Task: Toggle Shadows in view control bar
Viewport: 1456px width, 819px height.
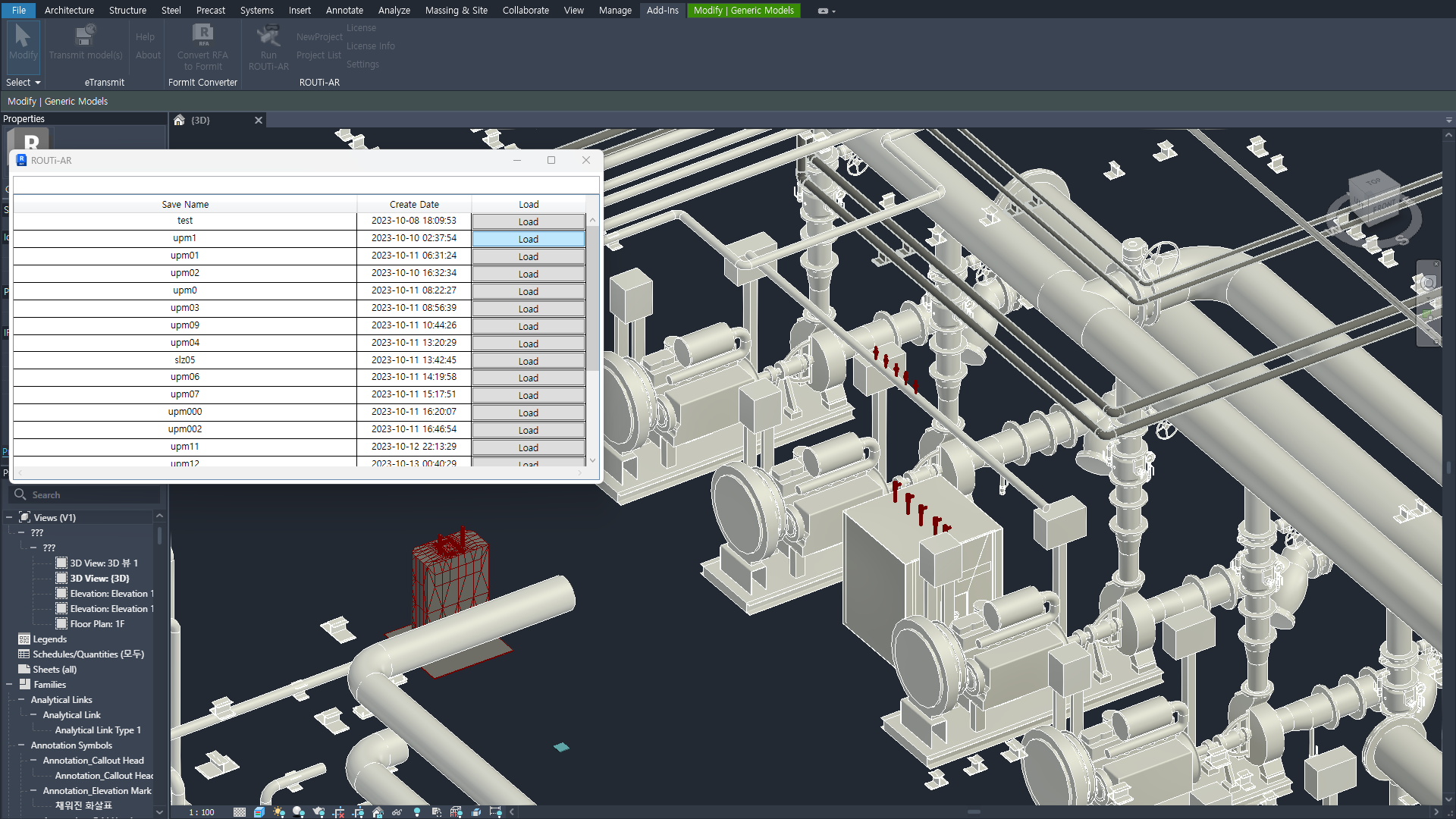Action: (x=298, y=812)
